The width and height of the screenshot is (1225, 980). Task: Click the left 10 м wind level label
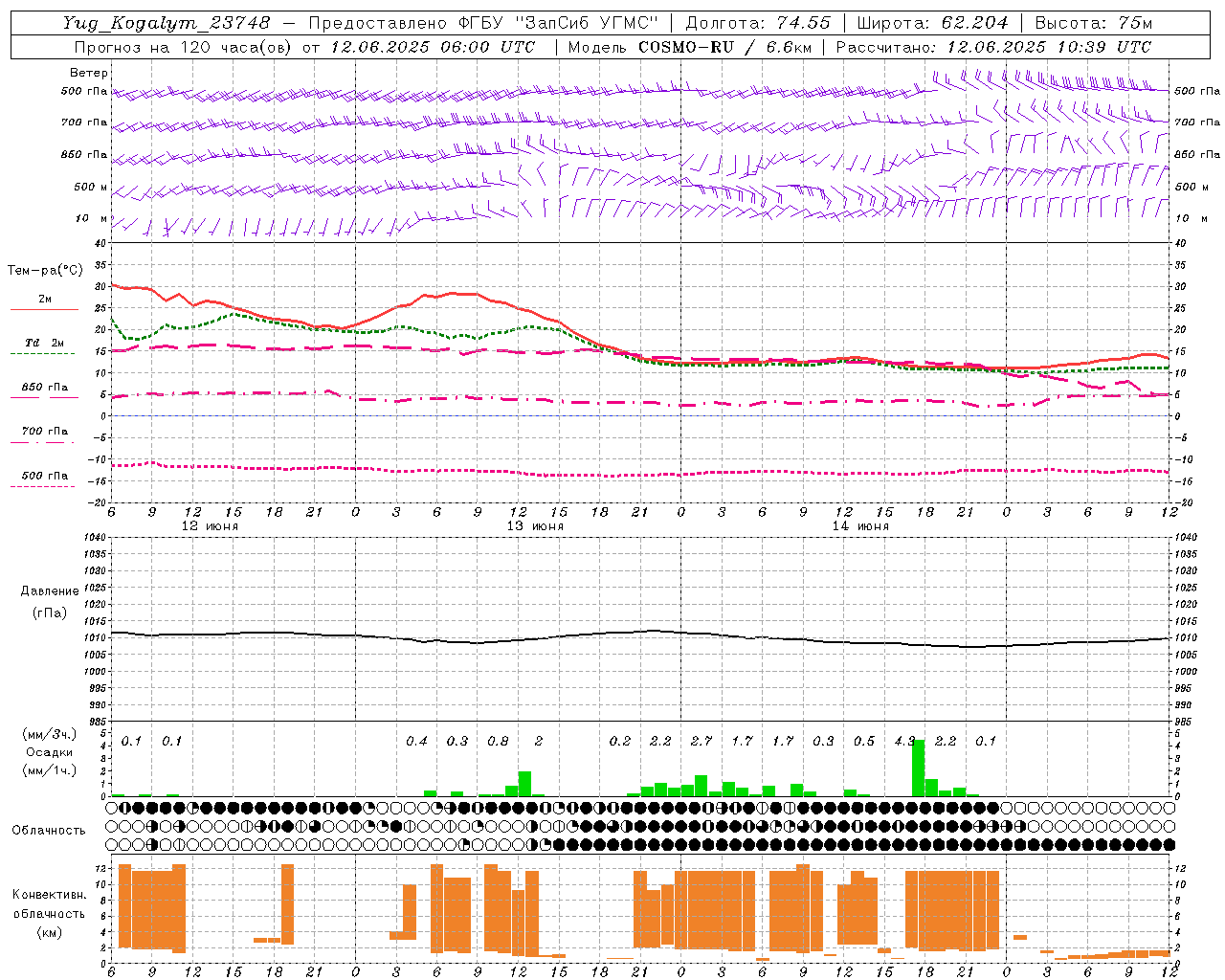[x=92, y=218]
